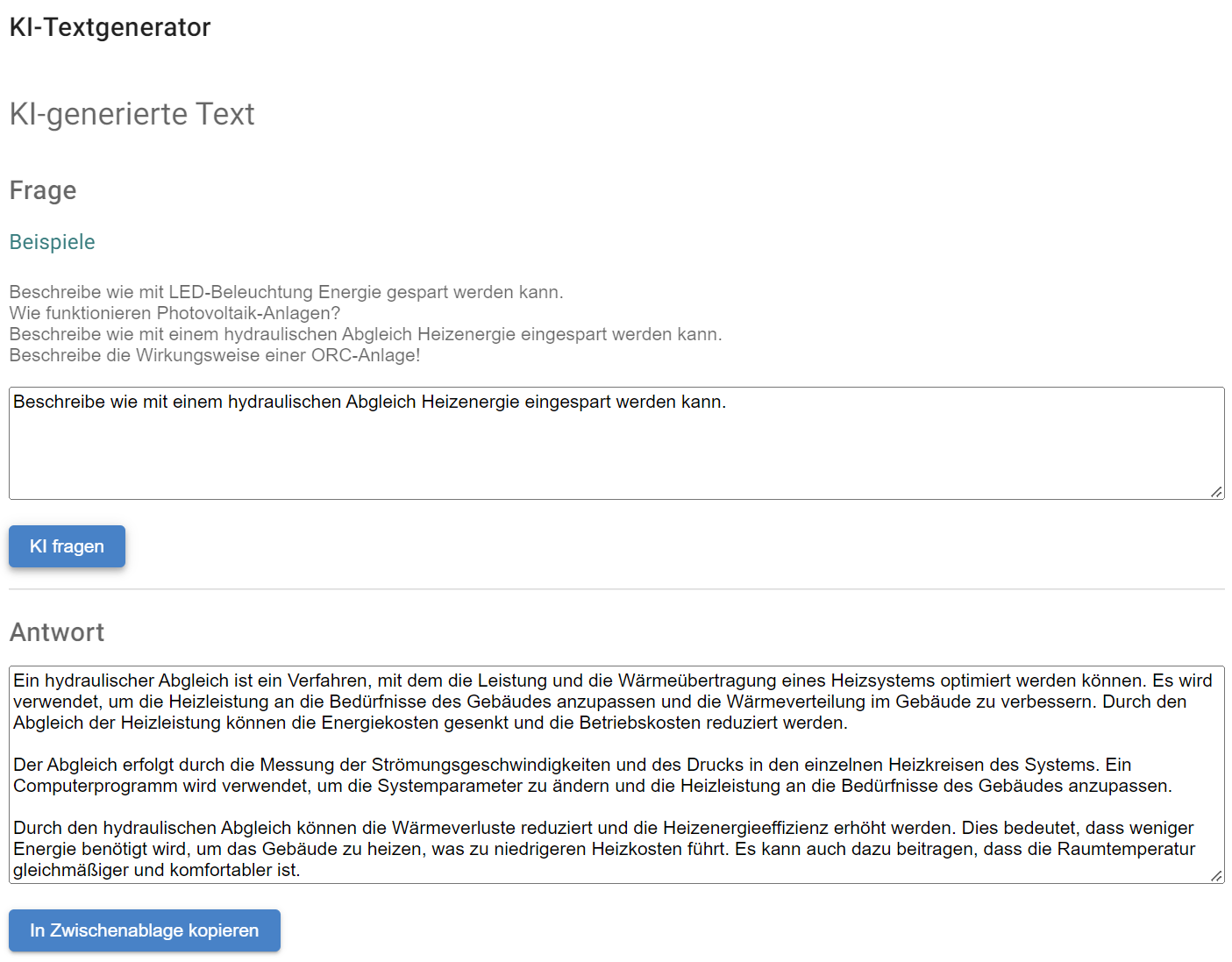Click the Antwort section heading

point(57,632)
